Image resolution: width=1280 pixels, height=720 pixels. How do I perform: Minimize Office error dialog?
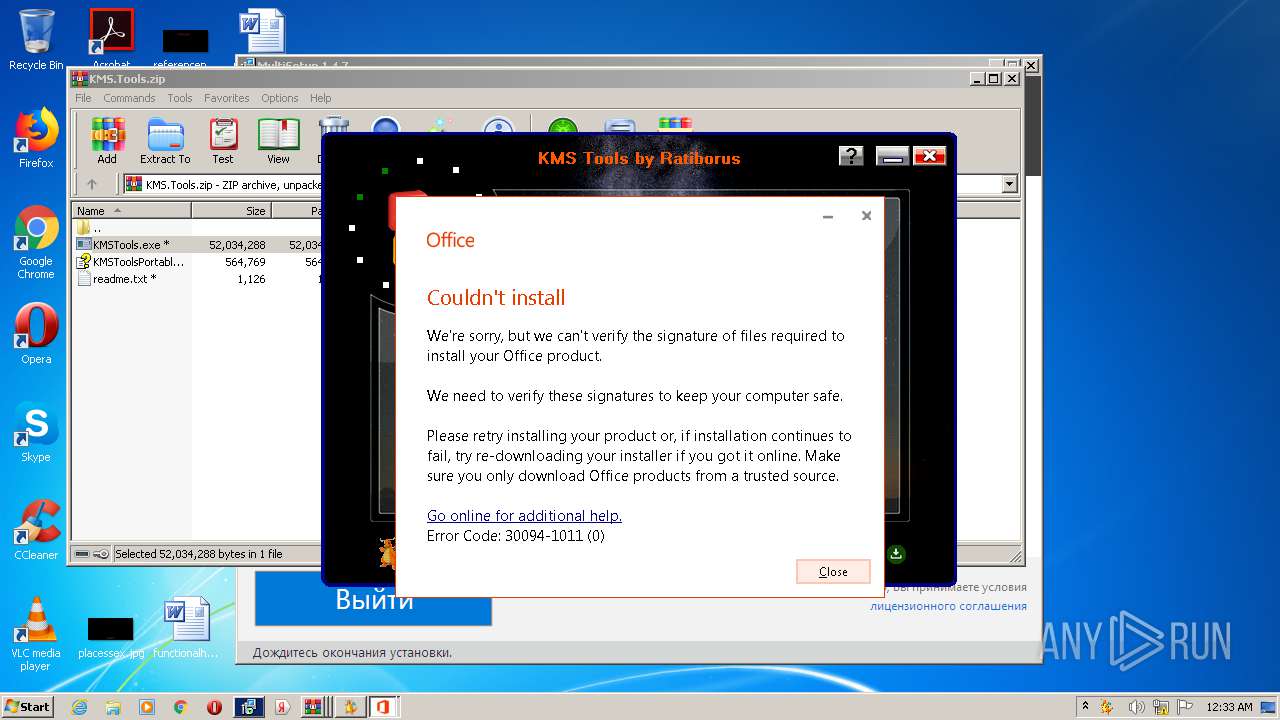tap(828, 216)
